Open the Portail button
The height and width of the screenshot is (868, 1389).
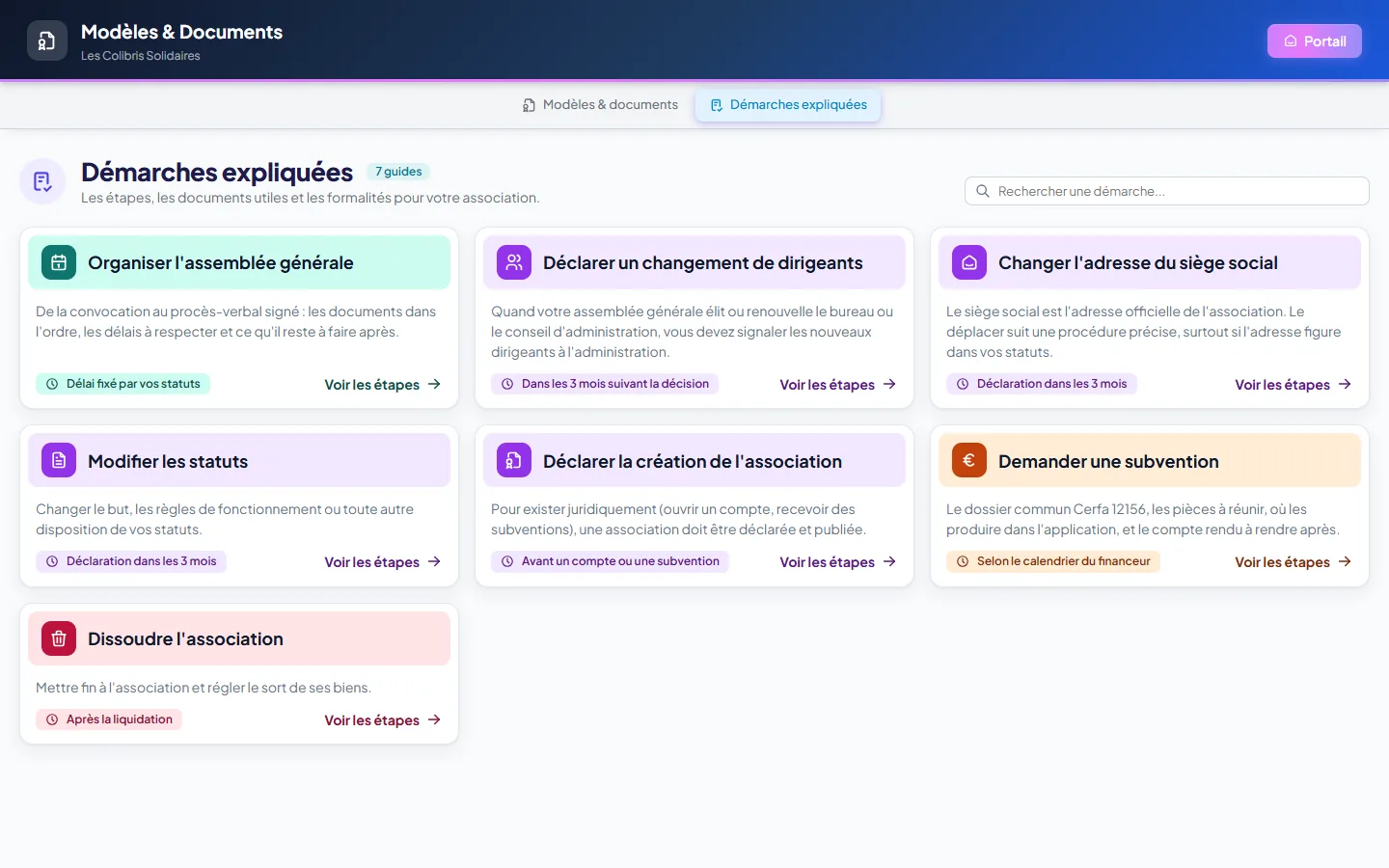(1314, 41)
